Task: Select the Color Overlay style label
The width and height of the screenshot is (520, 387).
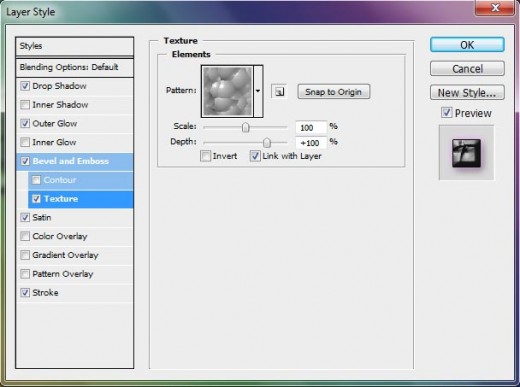Action: point(60,236)
